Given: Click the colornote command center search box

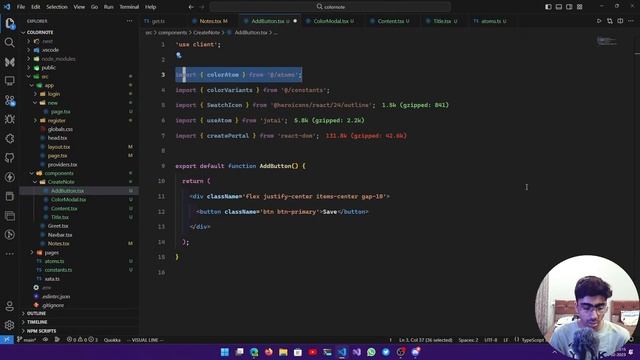Looking at the screenshot, I should tap(330, 7).
